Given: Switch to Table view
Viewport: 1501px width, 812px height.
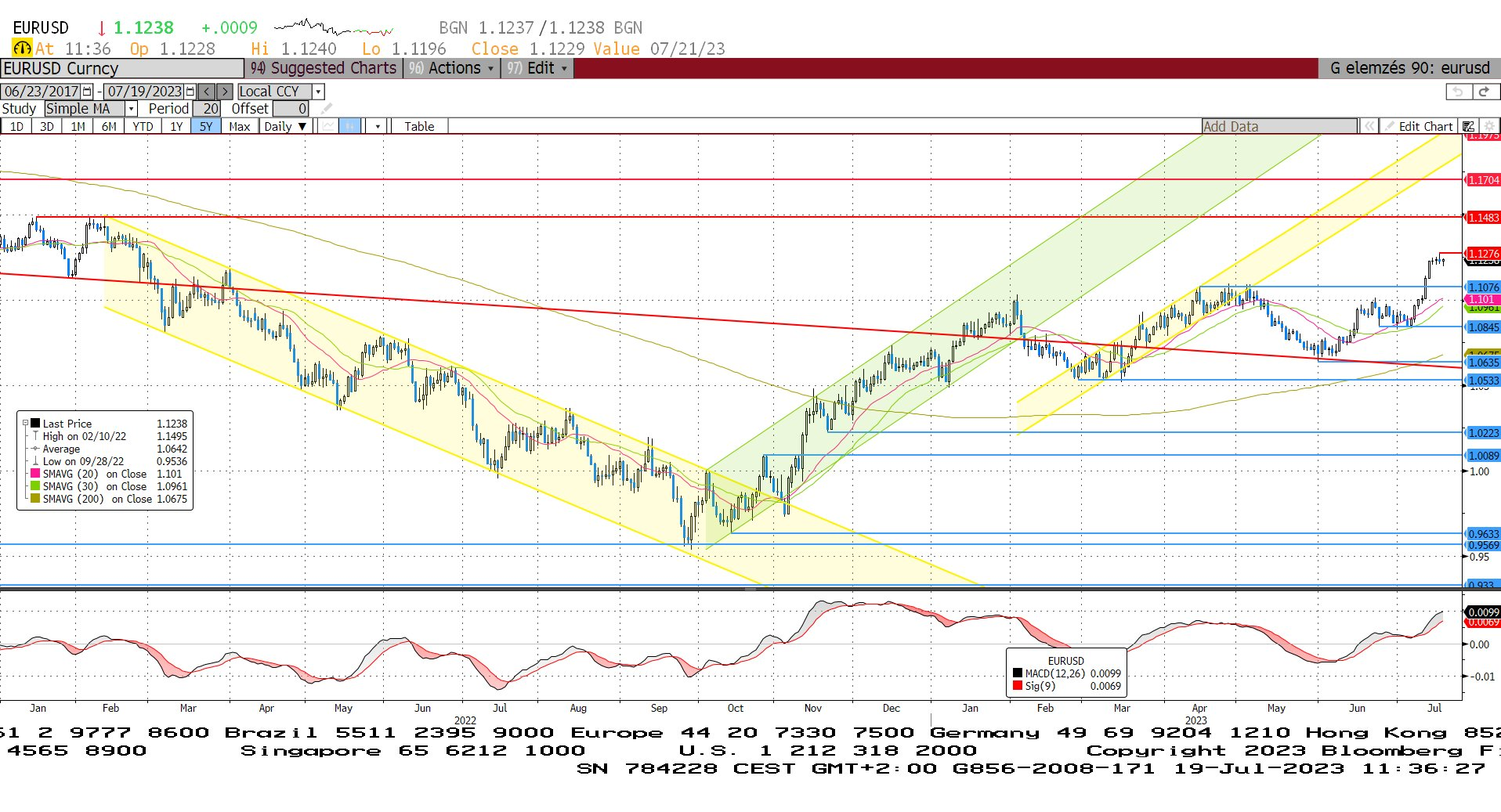Looking at the screenshot, I should tap(419, 126).
